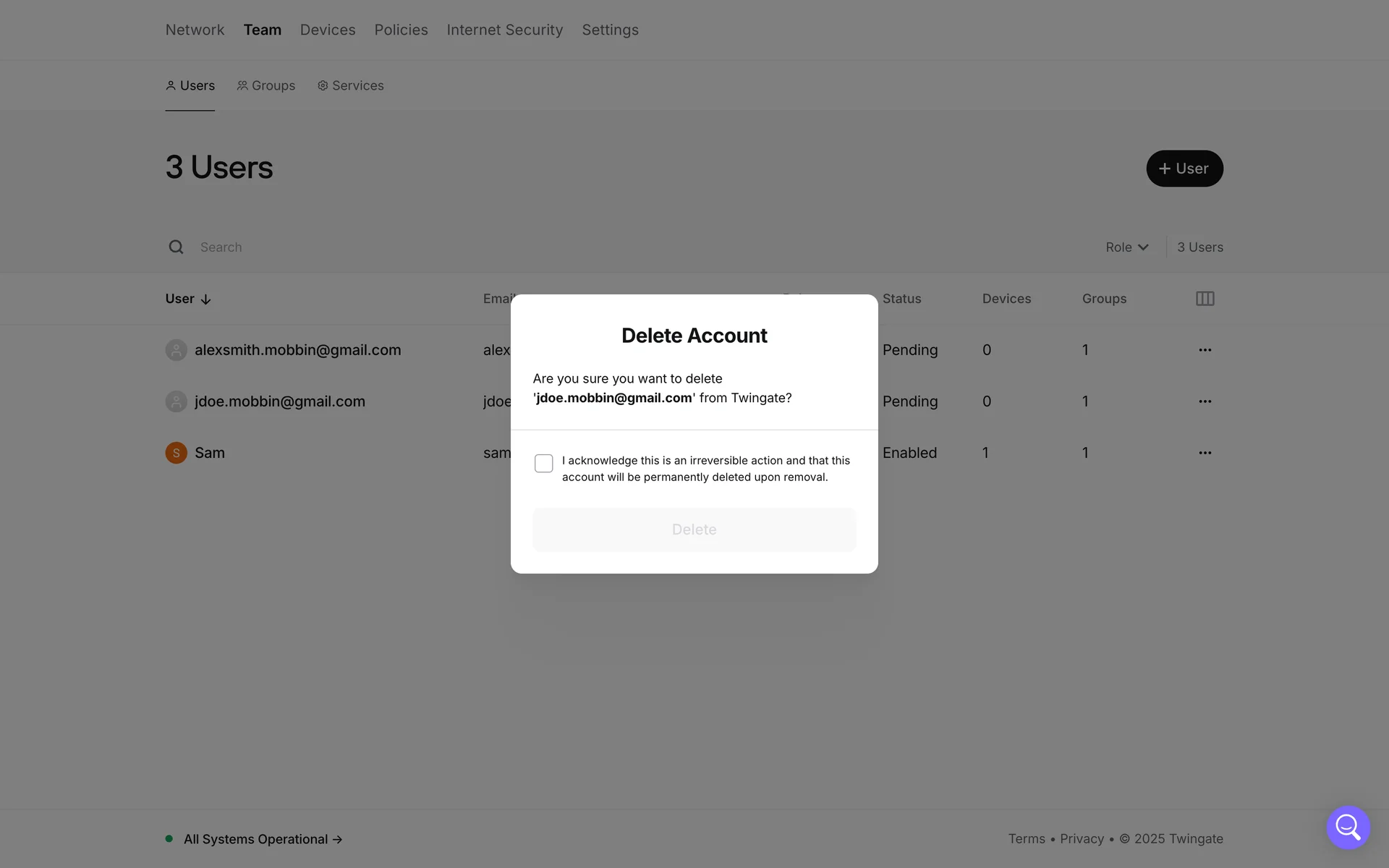Viewport: 1389px width, 868px height.
Task: Click the Search input field
Action: tap(434, 247)
